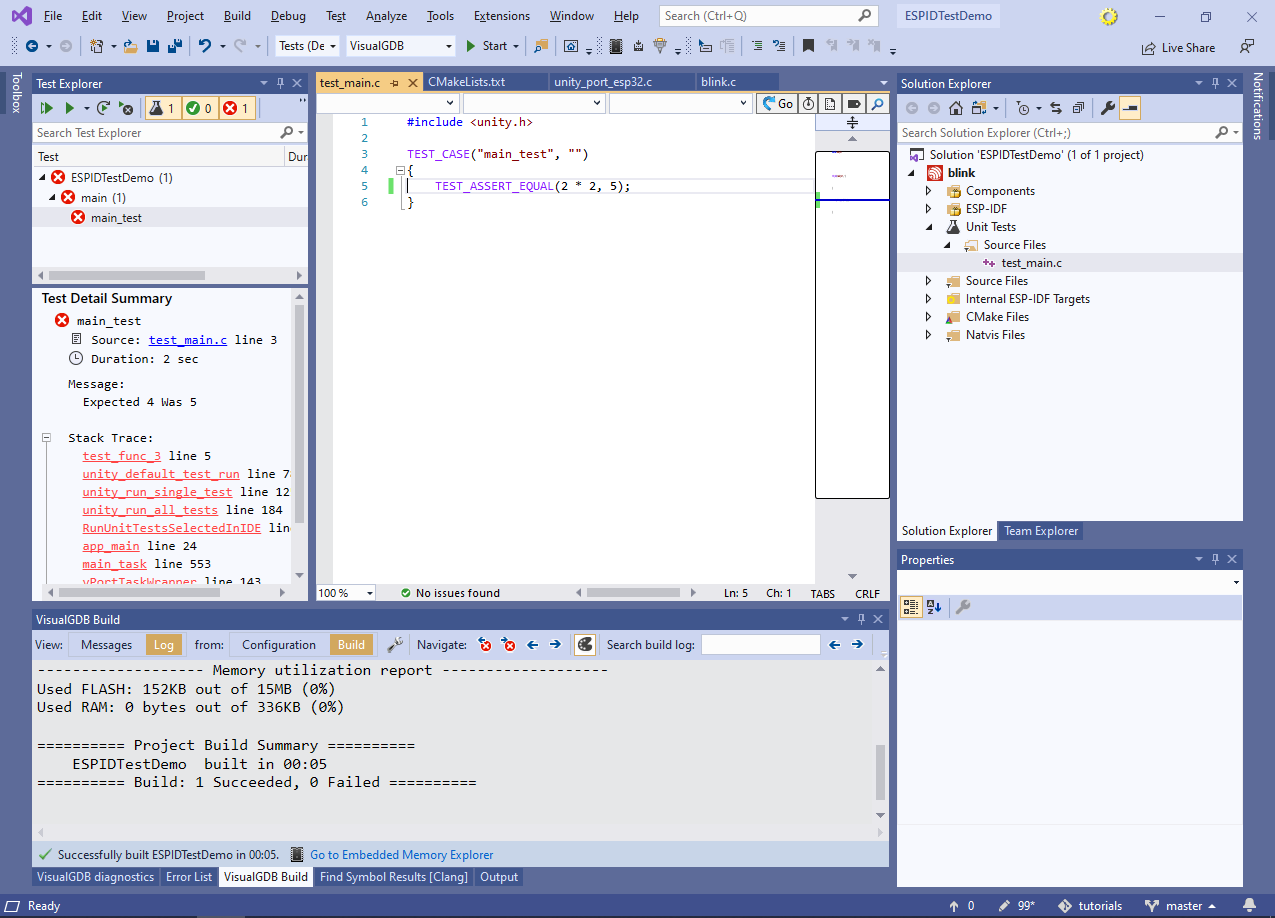The width and height of the screenshot is (1275, 918).
Task: Expand the Components node in Solution Explorer
Action: 928,191
